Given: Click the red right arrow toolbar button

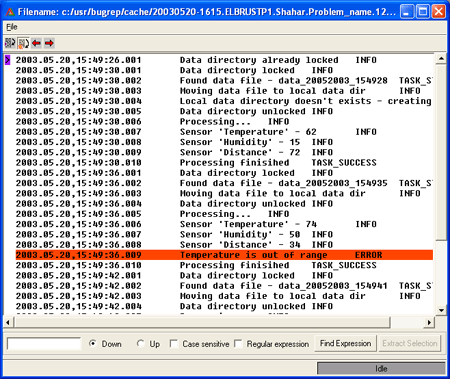Looking at the screenshot, I should pyautogui.click(x=49, y=43).
